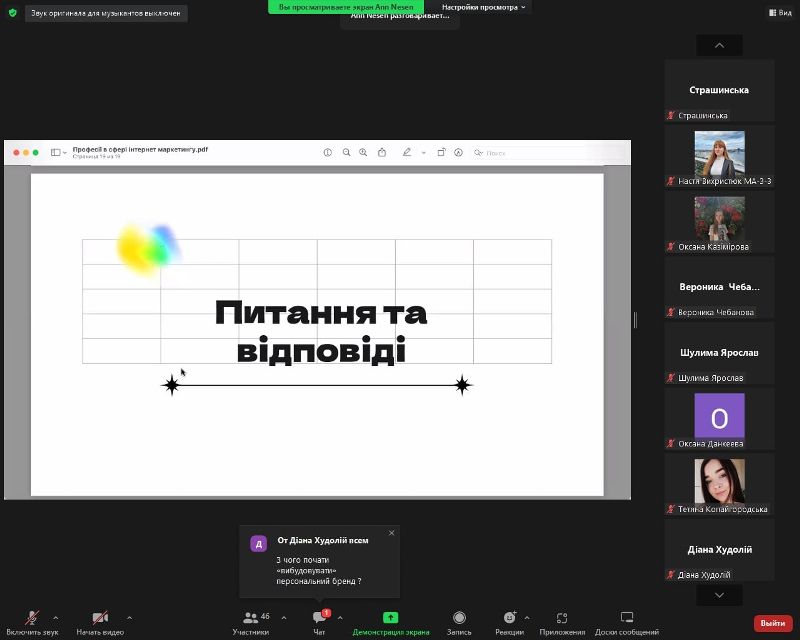The image size is (800, 640).
Task: Select the Вероника Чебанова participant tile
Action: click(x=719, y=287)
